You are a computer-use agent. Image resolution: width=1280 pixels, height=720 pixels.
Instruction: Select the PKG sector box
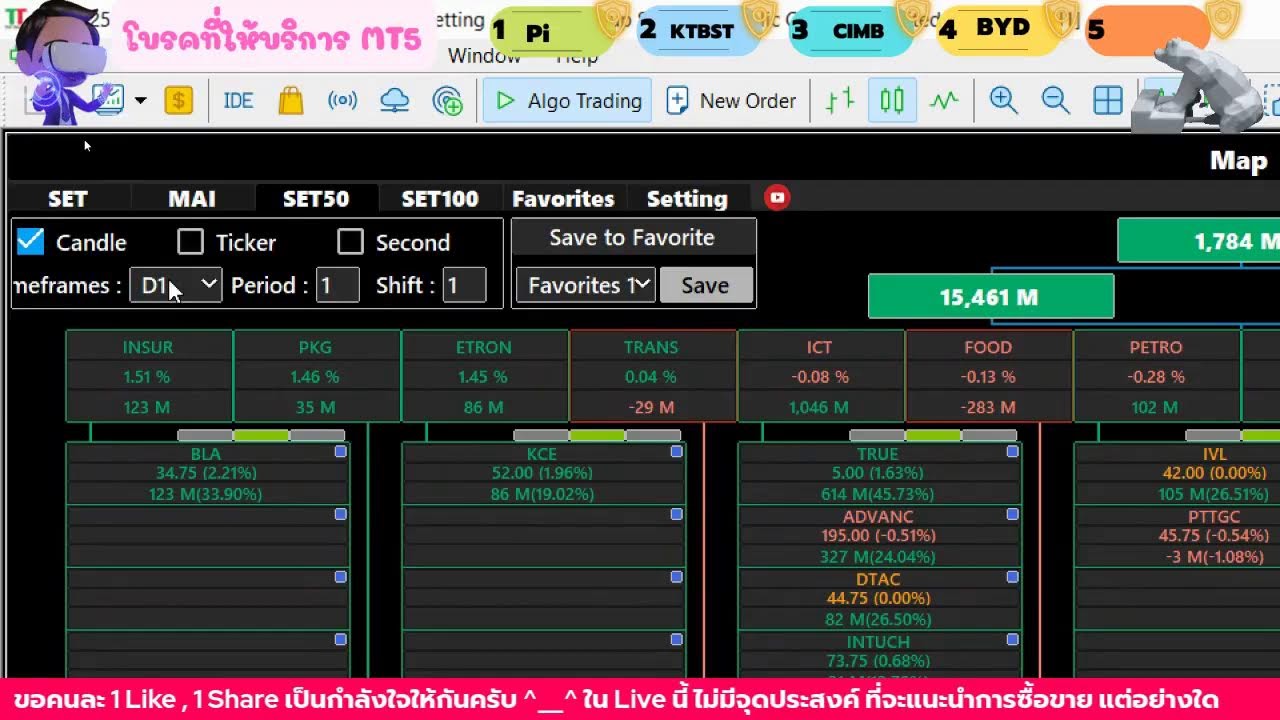click(x=316, y=377)
